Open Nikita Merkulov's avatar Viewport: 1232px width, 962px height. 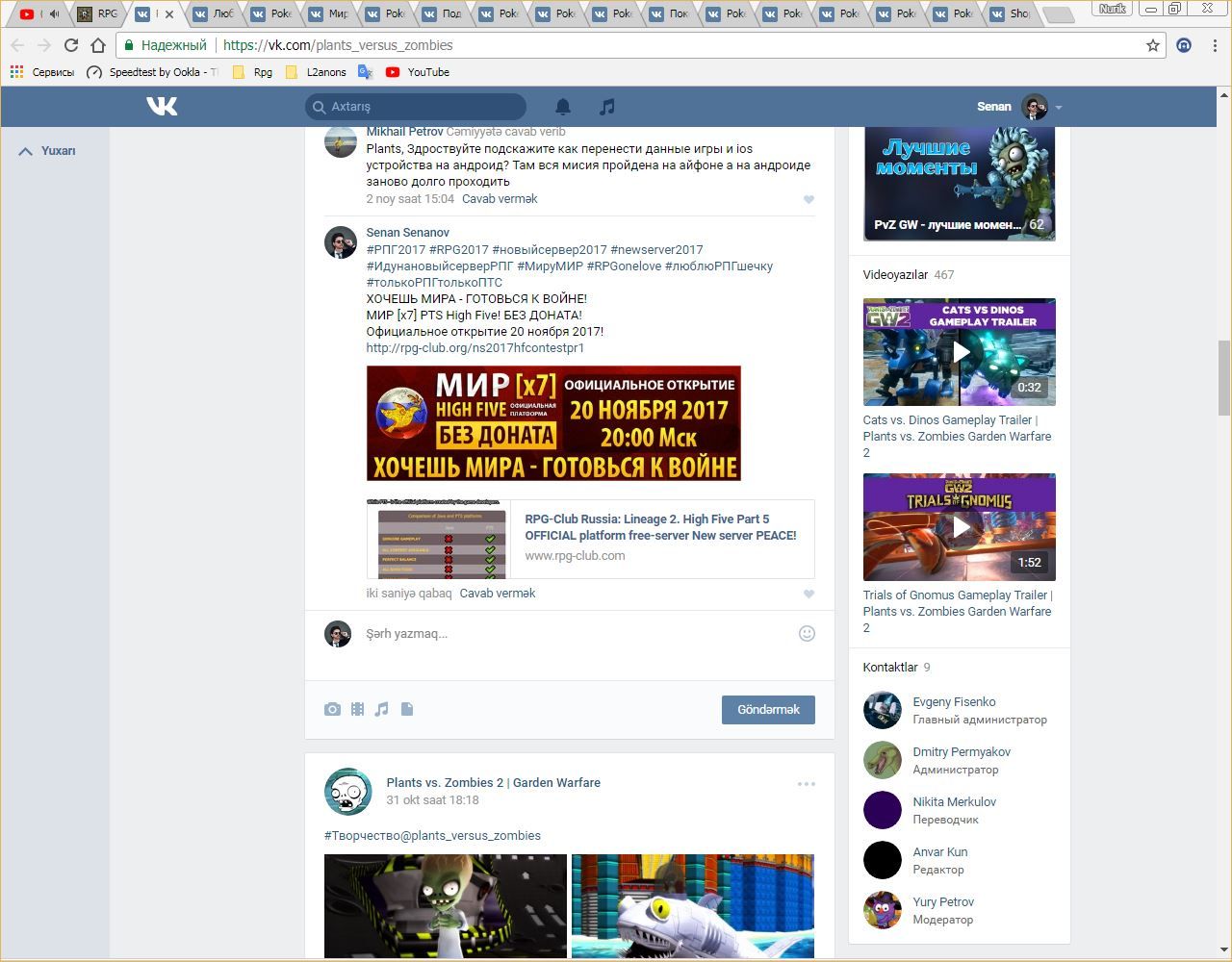(x=882, y=810)
